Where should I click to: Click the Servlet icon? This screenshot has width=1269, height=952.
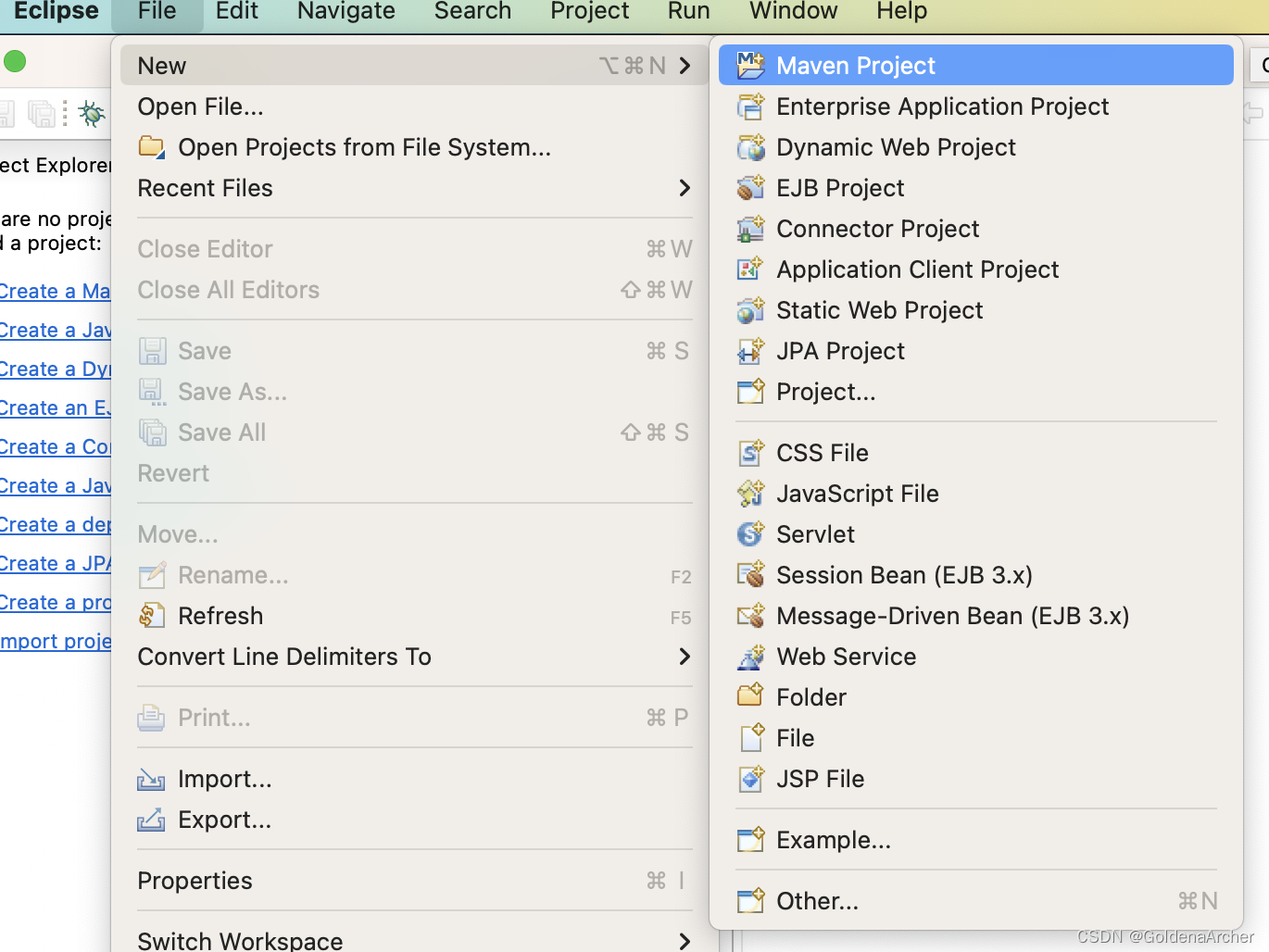point(750,534)
